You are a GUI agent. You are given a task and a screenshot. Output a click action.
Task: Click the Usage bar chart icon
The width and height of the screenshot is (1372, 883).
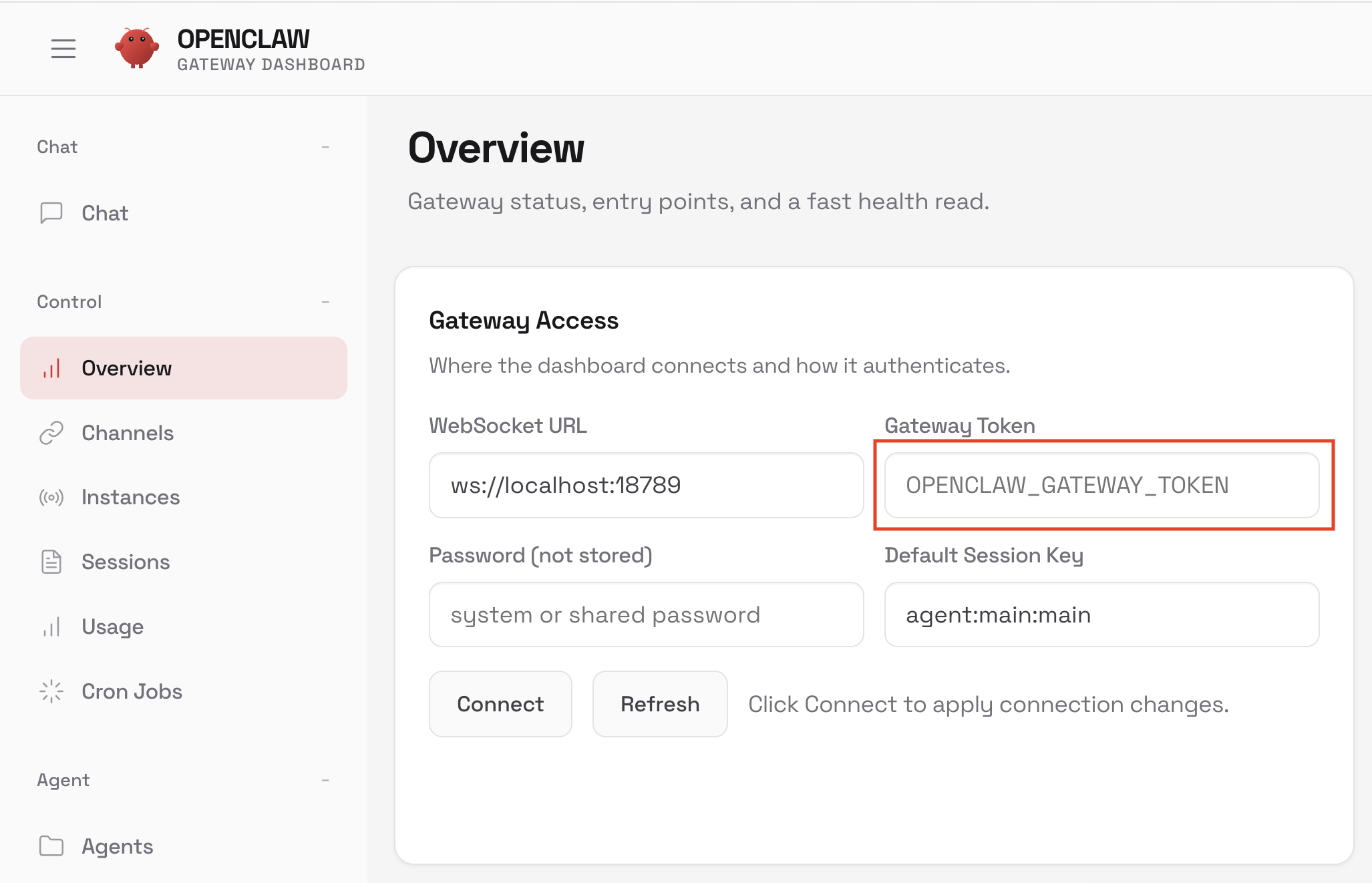51,627
